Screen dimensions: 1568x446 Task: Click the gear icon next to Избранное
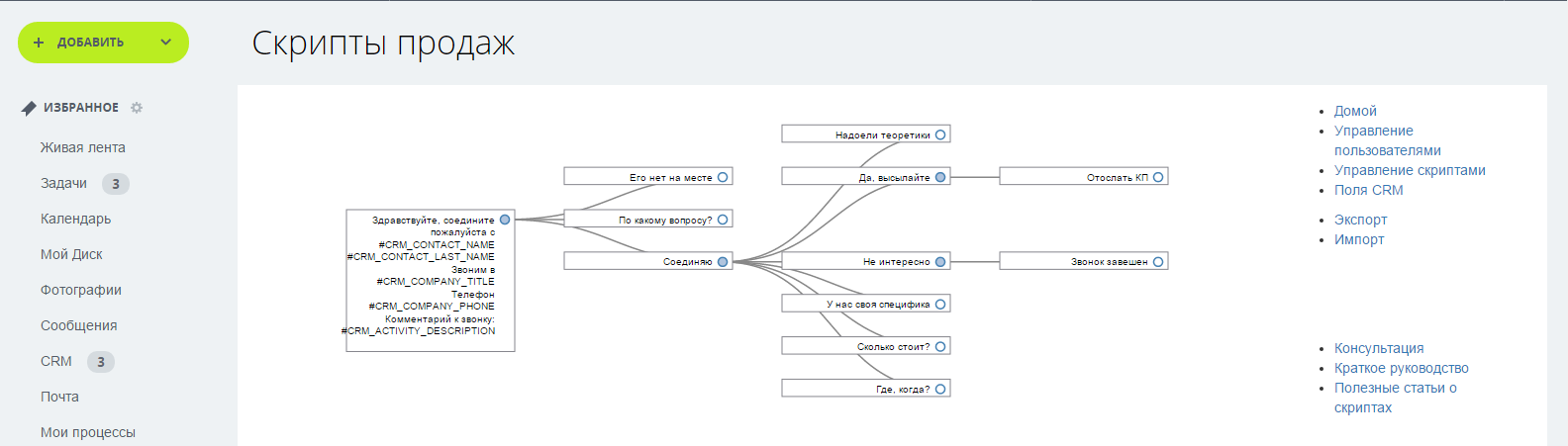click(137, 108)
